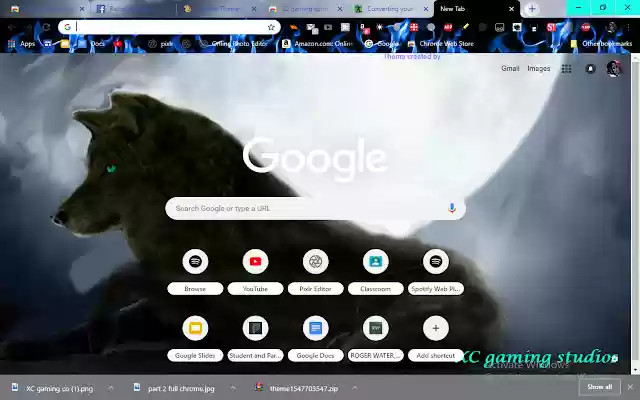Open the Spotify Browse shortcut
The width and height of the screenshot is (640, 400).
click(x=195, y=272)
